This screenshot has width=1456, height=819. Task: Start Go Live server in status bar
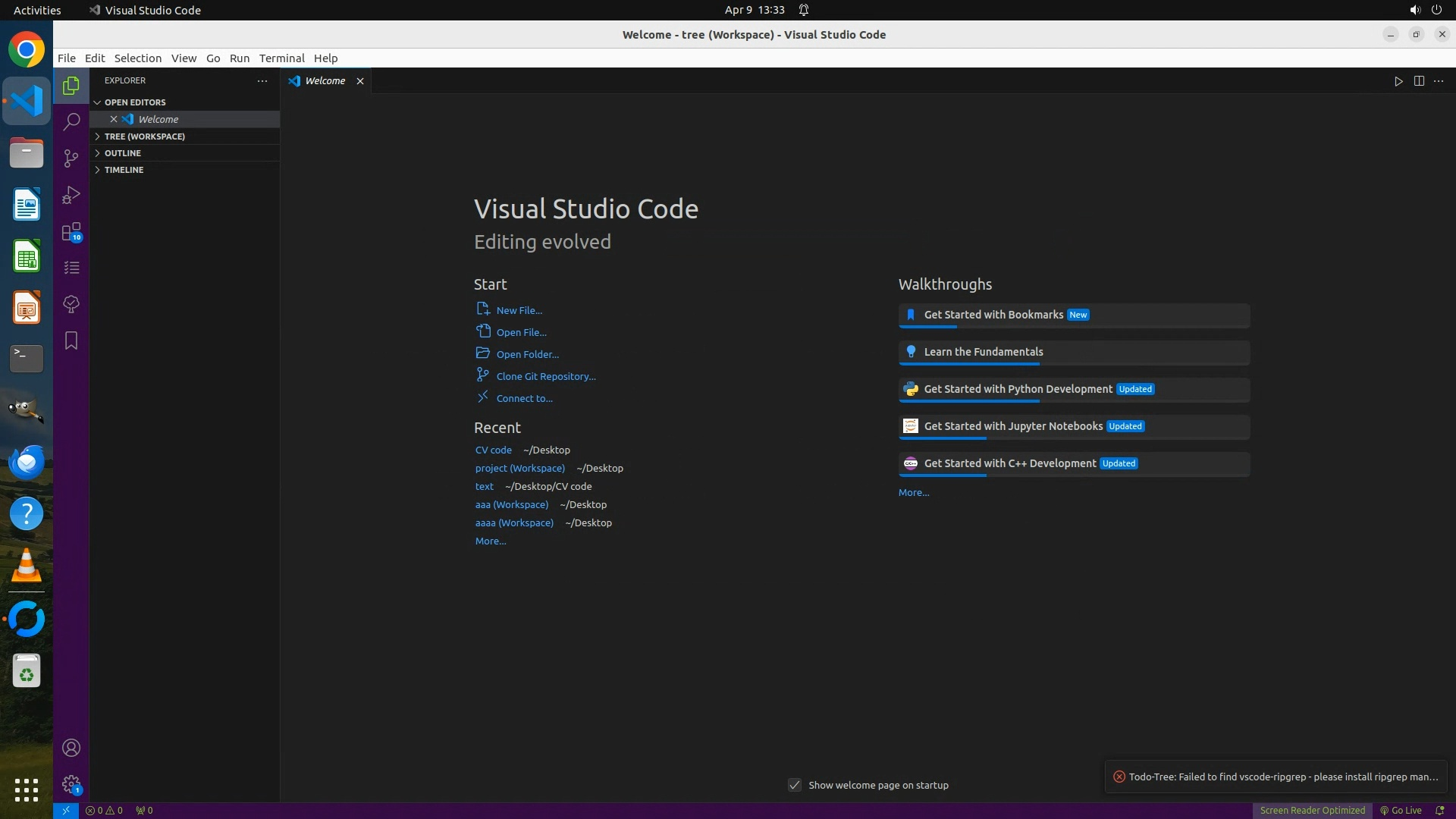click(x=1401, y=810)
